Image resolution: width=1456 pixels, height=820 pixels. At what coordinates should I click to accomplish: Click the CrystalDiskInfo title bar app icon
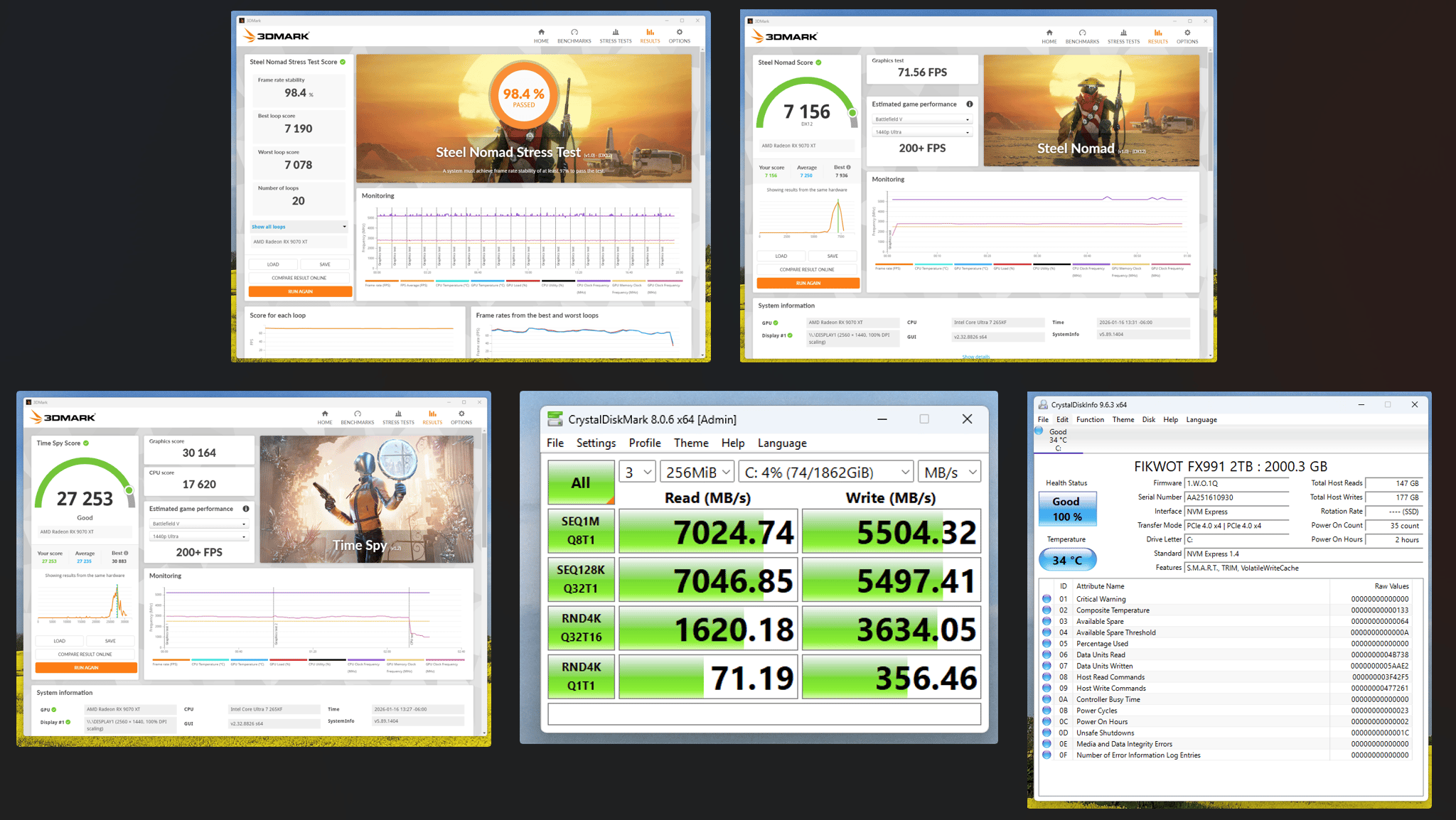click(x=1043, y=404)
